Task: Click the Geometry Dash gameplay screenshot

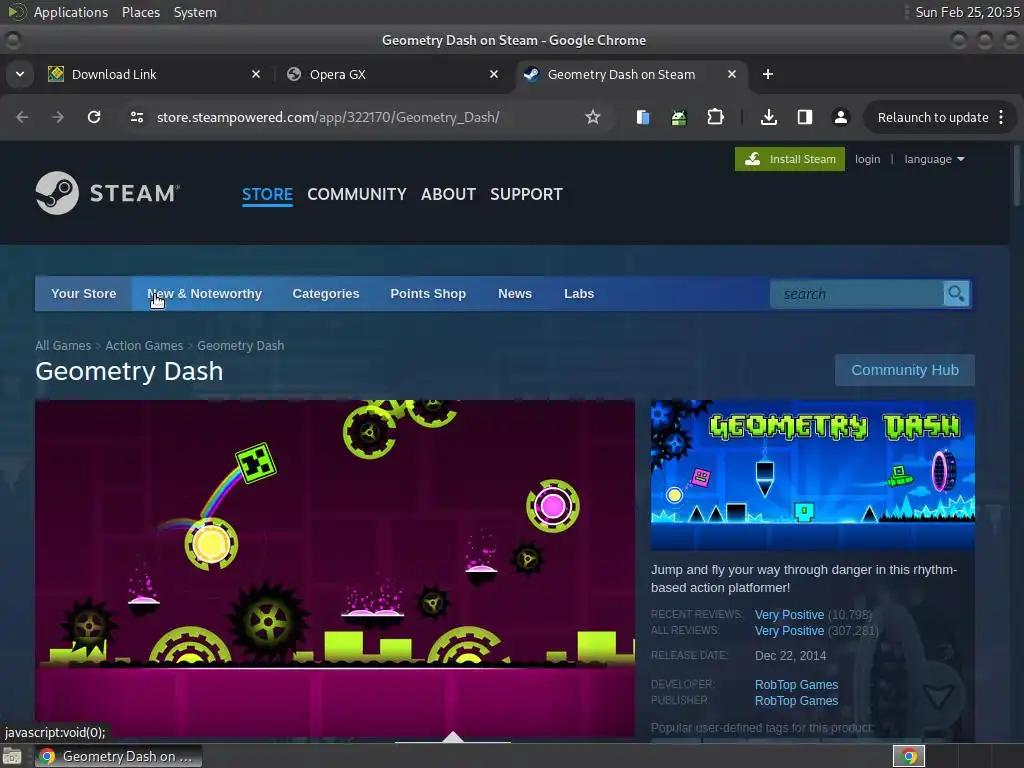Action: (x=335, y=568)
